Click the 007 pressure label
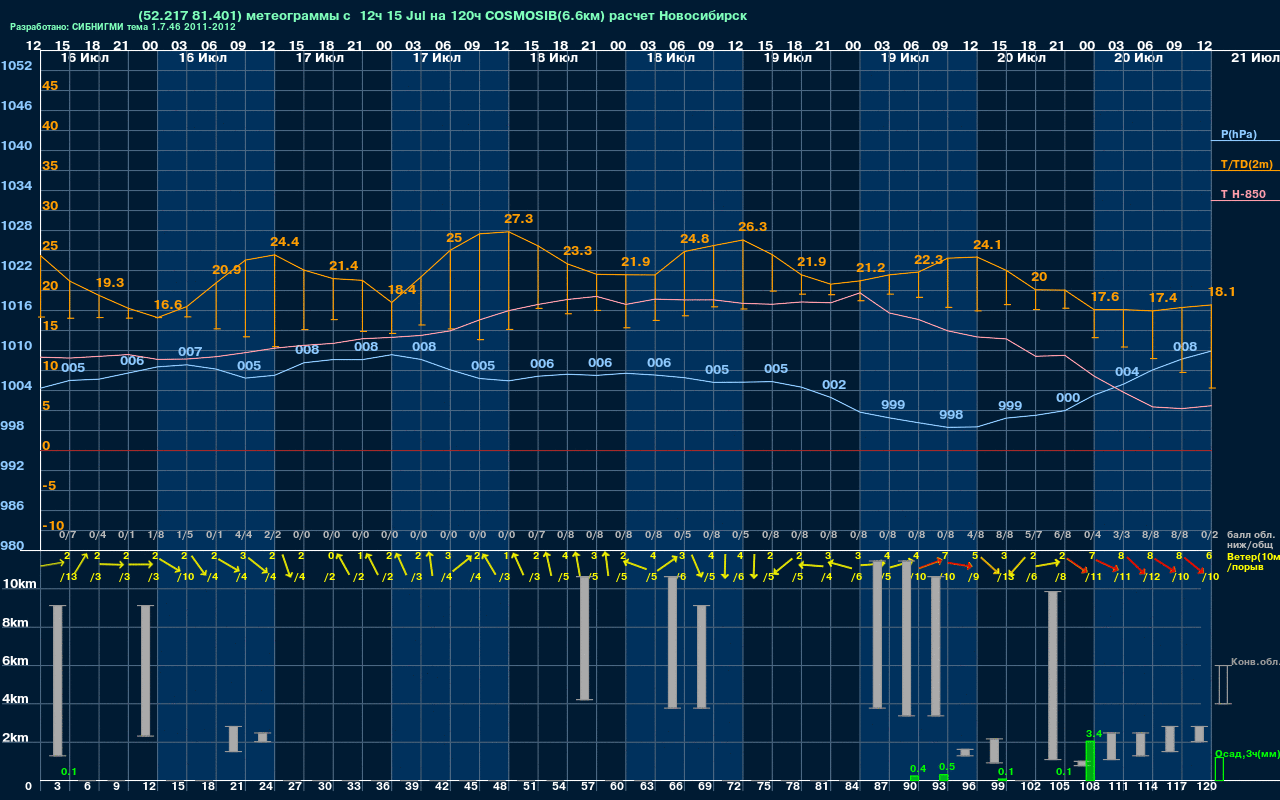The width and height of the screenshot is (1280, 800). (x=190, y=352)
